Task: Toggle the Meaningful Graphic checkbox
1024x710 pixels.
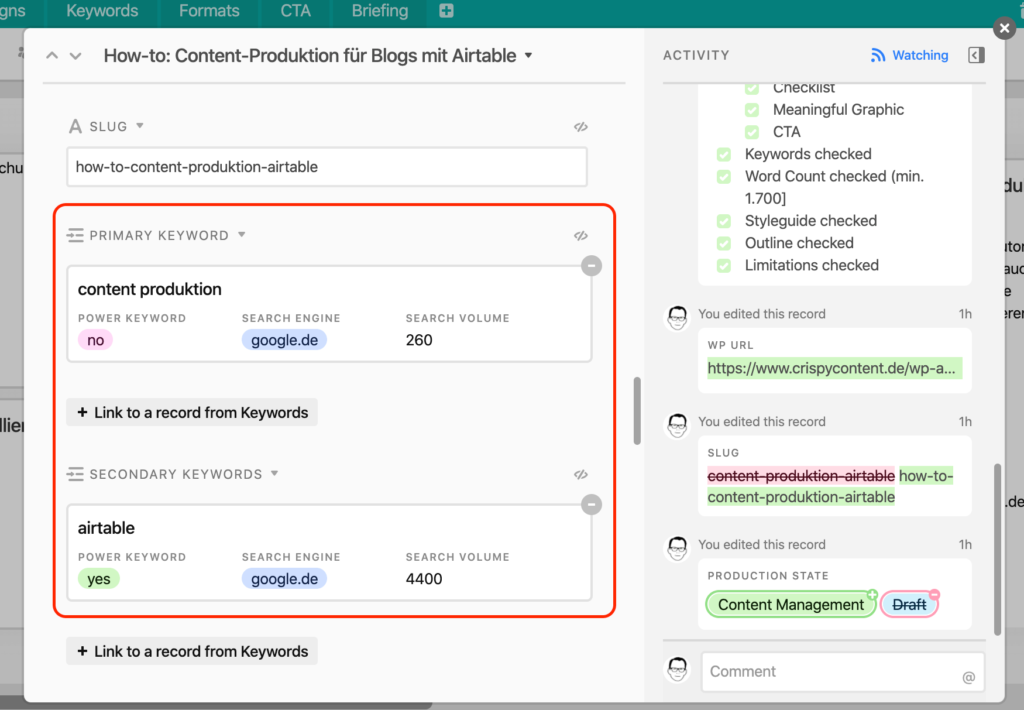Action: 752,110
